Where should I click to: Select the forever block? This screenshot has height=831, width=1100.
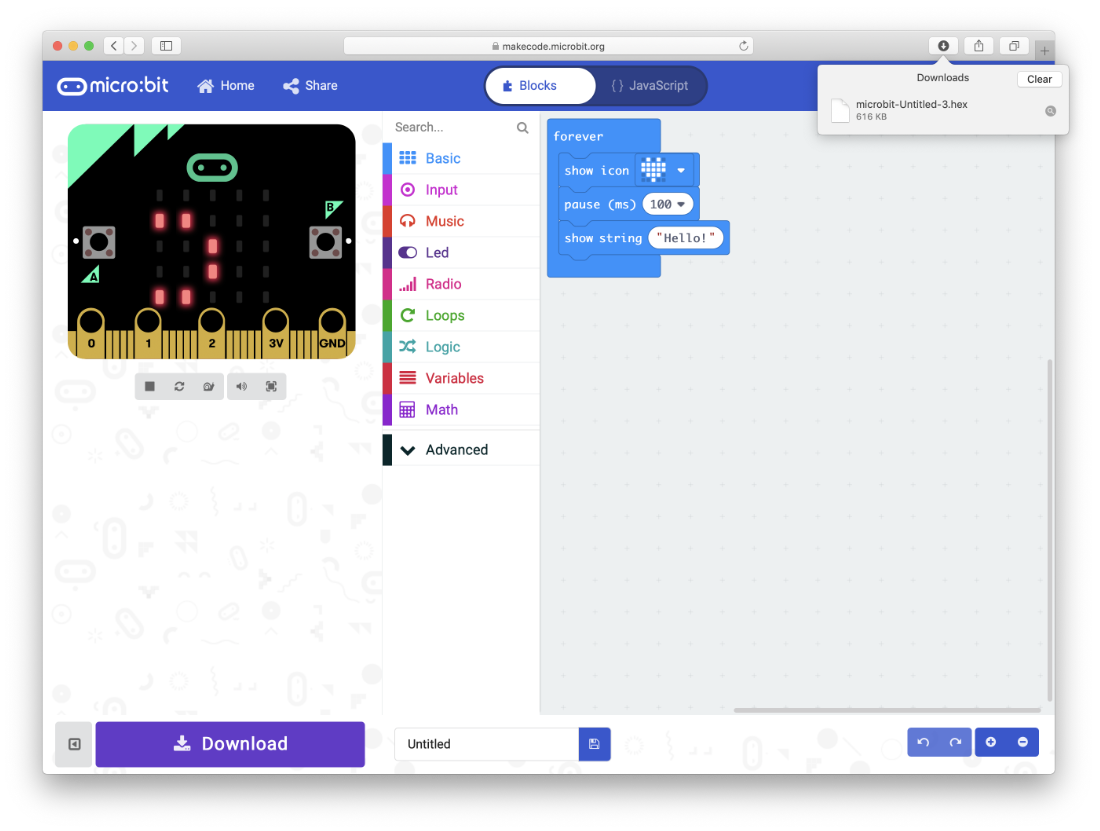(578, 137)
